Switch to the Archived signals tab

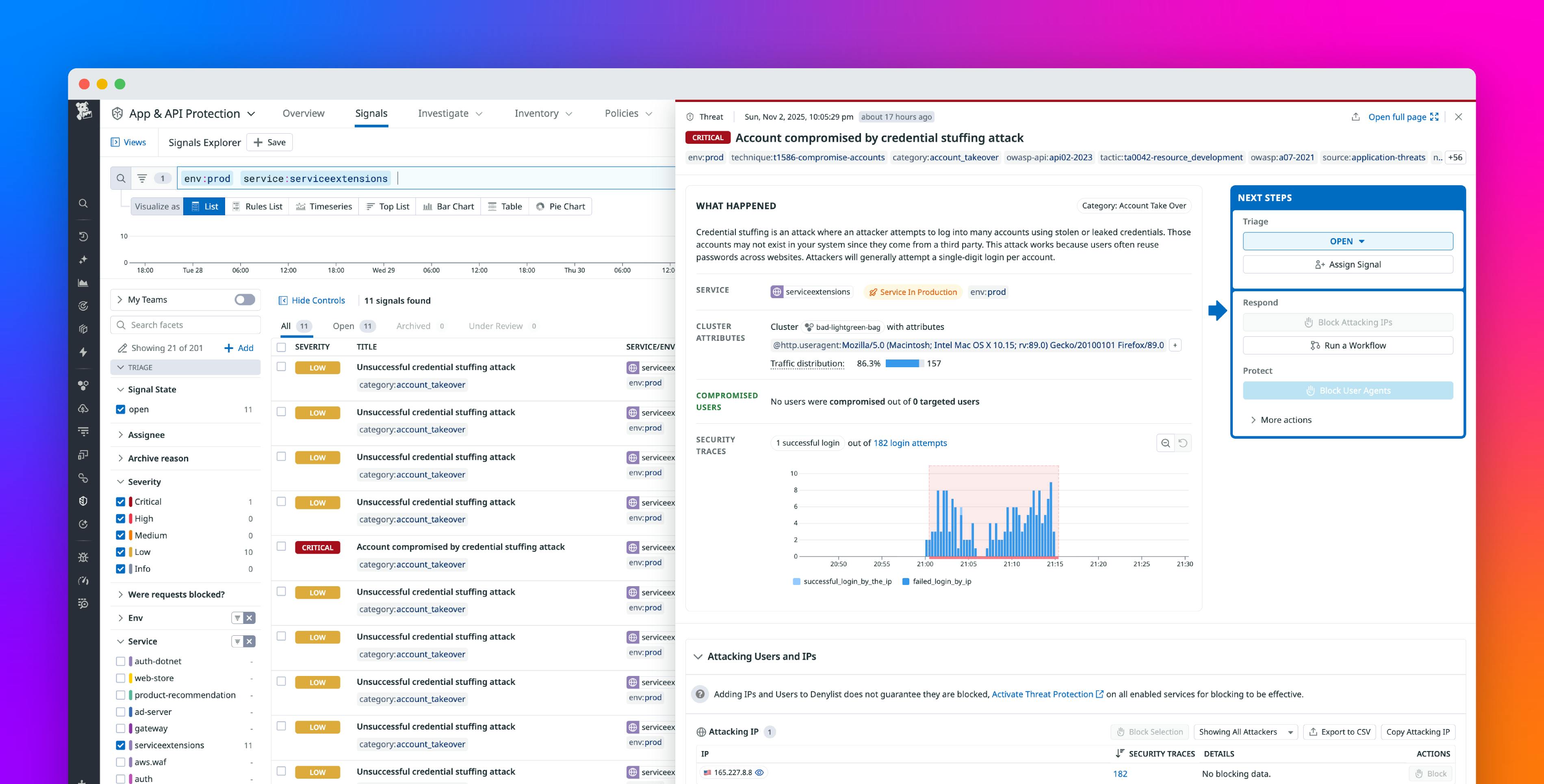tap(413, 325)
